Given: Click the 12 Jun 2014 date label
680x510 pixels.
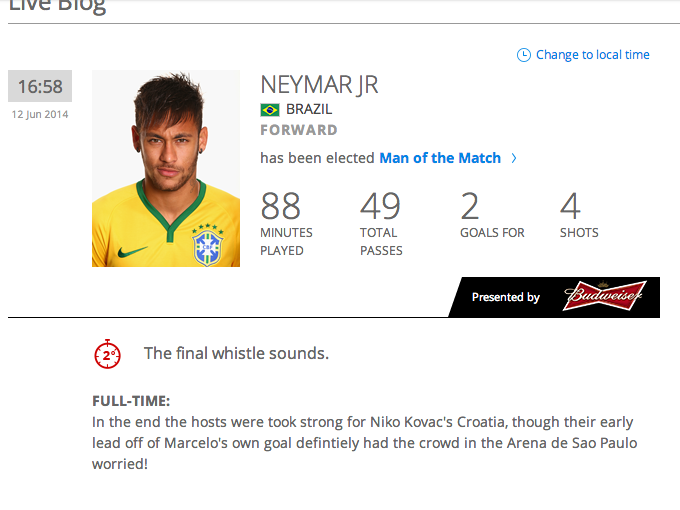Looking at the screenshot, I should (x=40, y=114).
